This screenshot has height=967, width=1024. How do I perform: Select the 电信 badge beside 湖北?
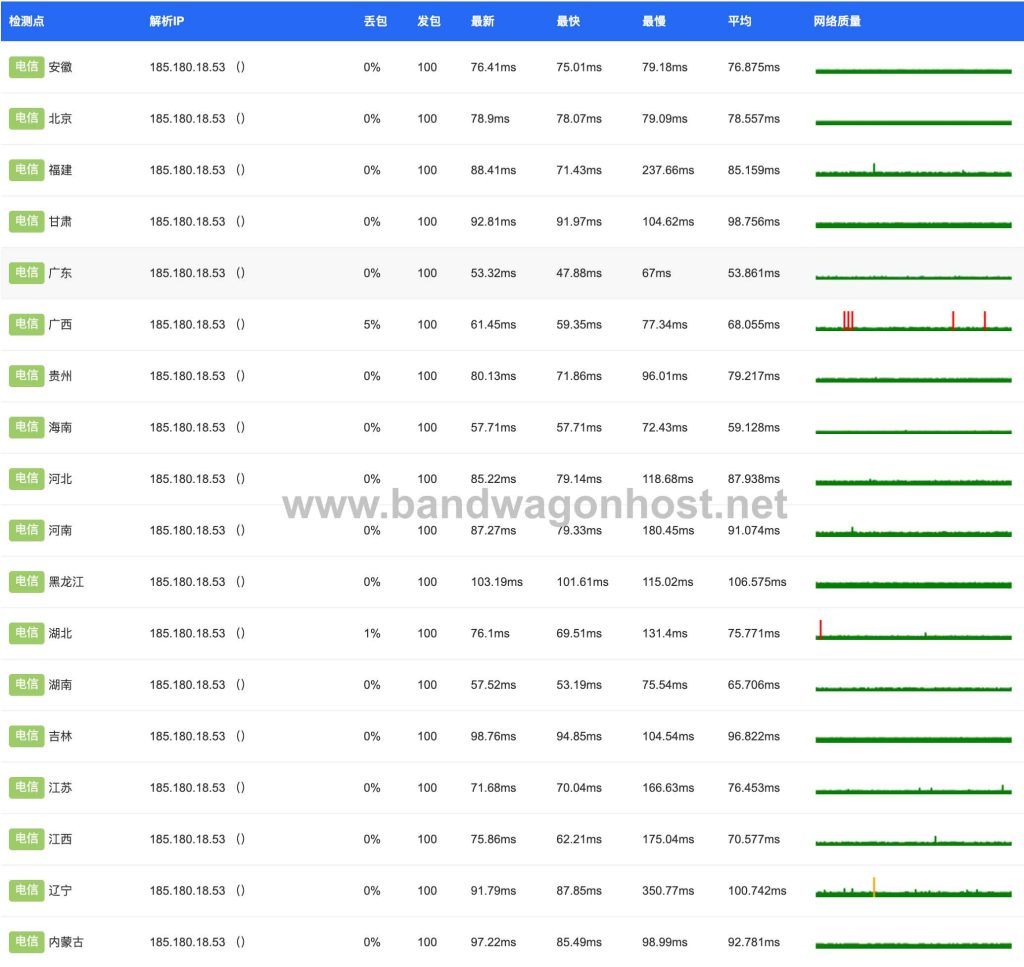tap(26, 633)
